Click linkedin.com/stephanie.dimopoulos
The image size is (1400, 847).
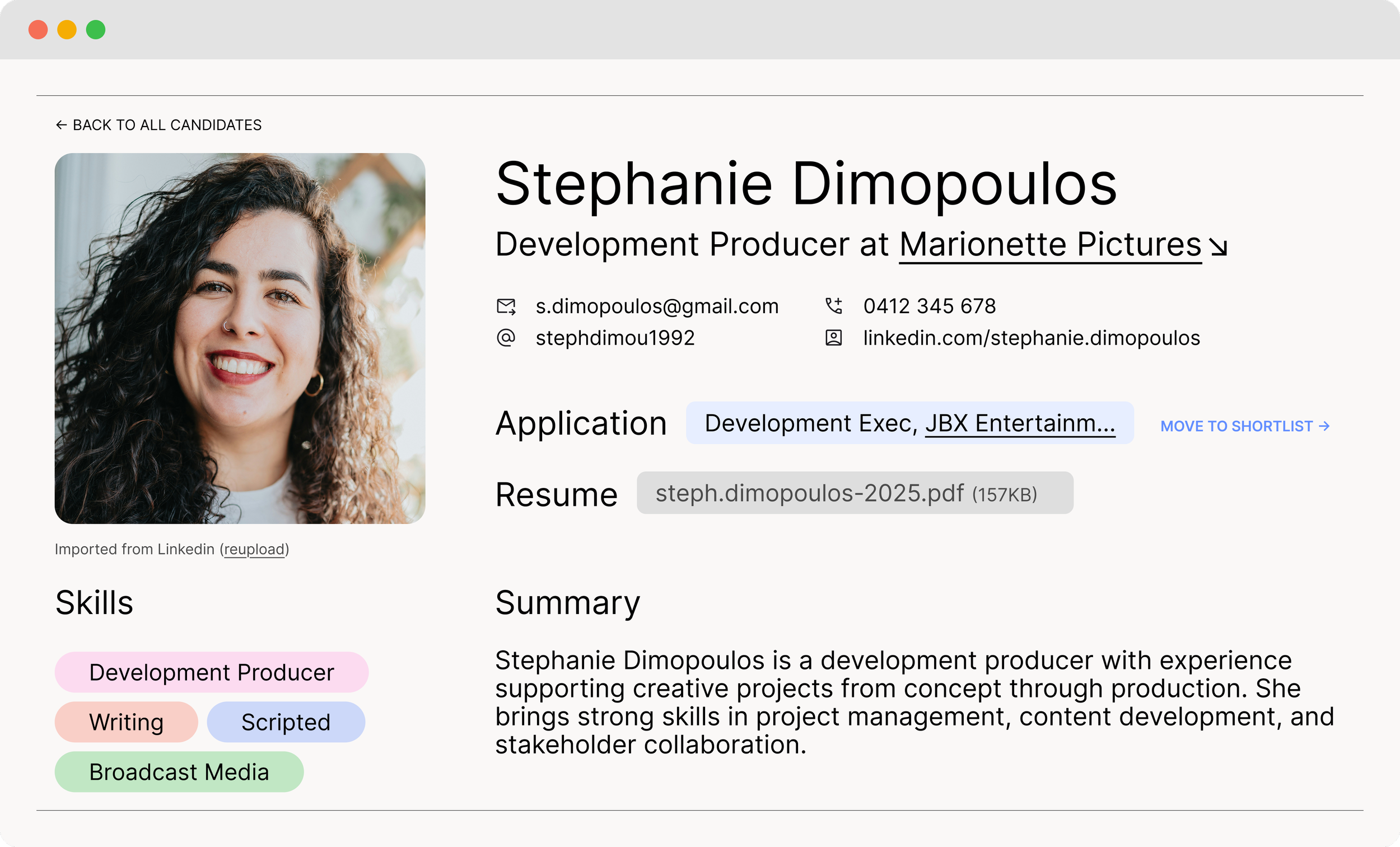tap(1032, 338)
